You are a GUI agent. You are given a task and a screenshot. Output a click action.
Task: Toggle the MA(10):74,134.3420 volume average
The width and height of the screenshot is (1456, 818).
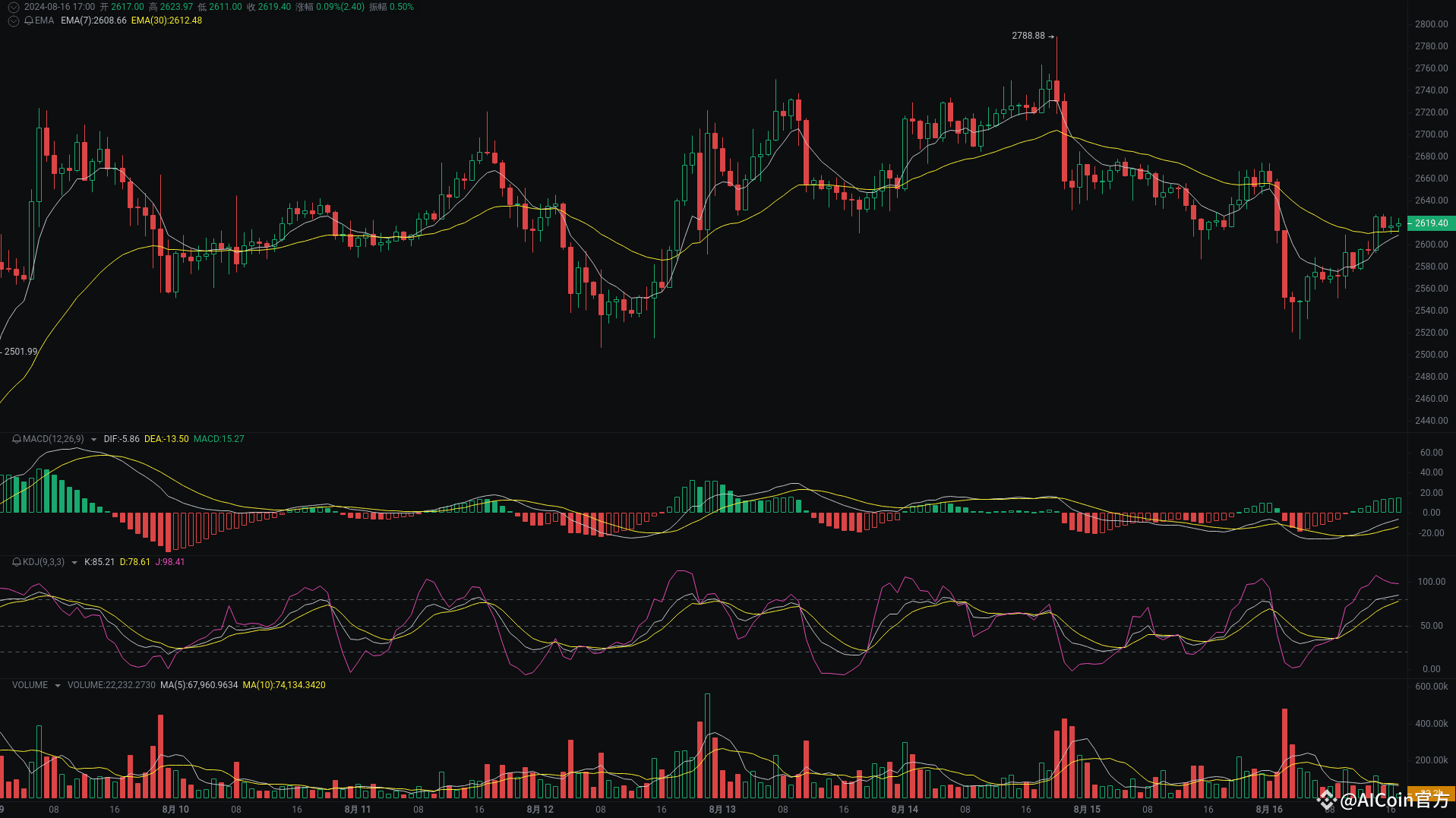pos(284,685)
